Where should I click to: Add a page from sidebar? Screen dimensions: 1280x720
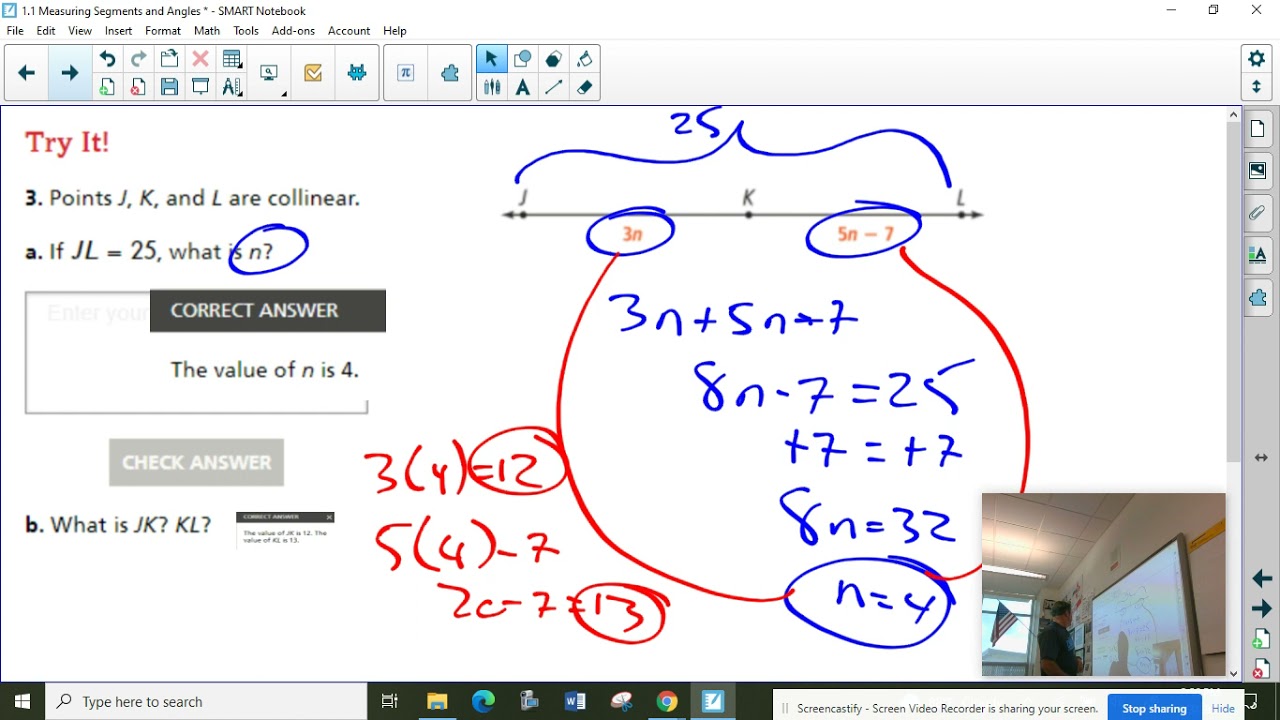(x=1261, y=640)
